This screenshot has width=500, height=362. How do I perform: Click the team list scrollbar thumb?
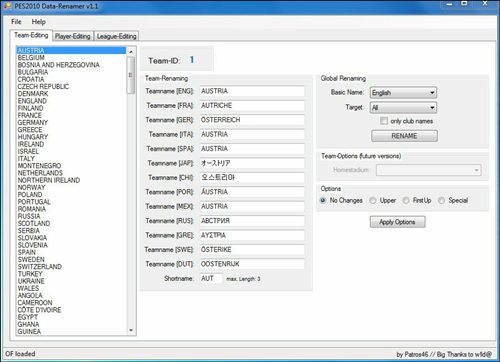pos(131,75)
